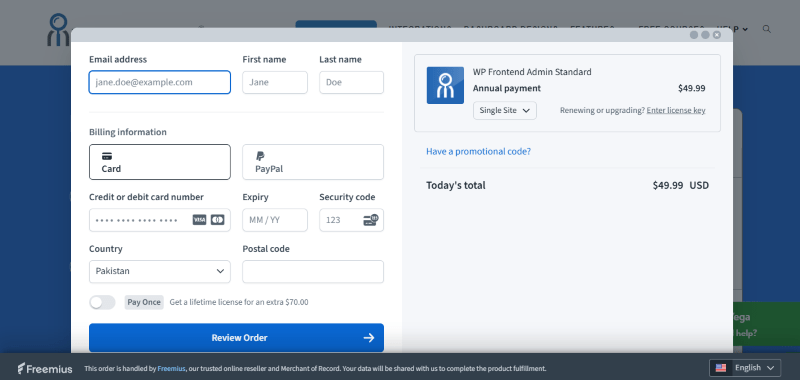Click the Email address input field
800x380 pixels.
160,82
